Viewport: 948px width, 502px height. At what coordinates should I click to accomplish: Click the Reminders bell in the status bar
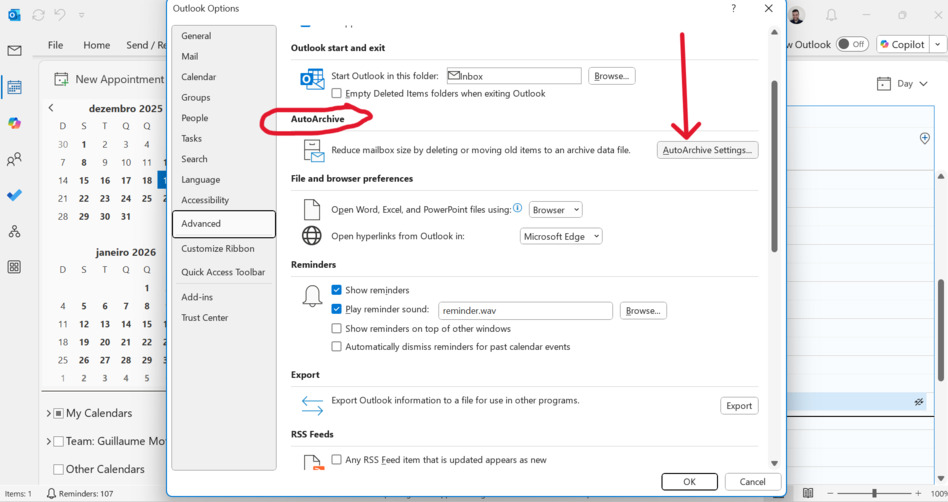click(51, 494)
